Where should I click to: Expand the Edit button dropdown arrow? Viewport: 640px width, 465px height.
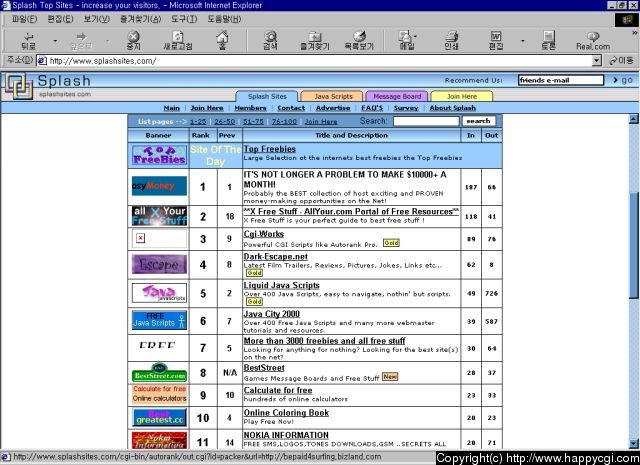(x=522, y=41)
